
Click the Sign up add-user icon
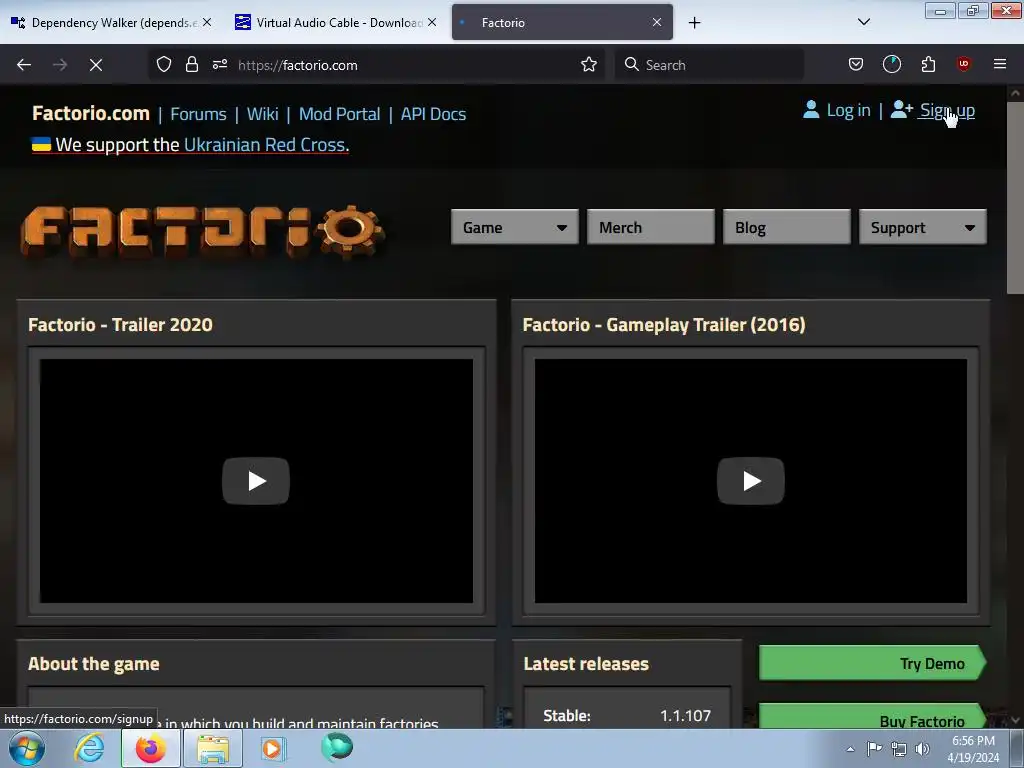pos(902,110)
